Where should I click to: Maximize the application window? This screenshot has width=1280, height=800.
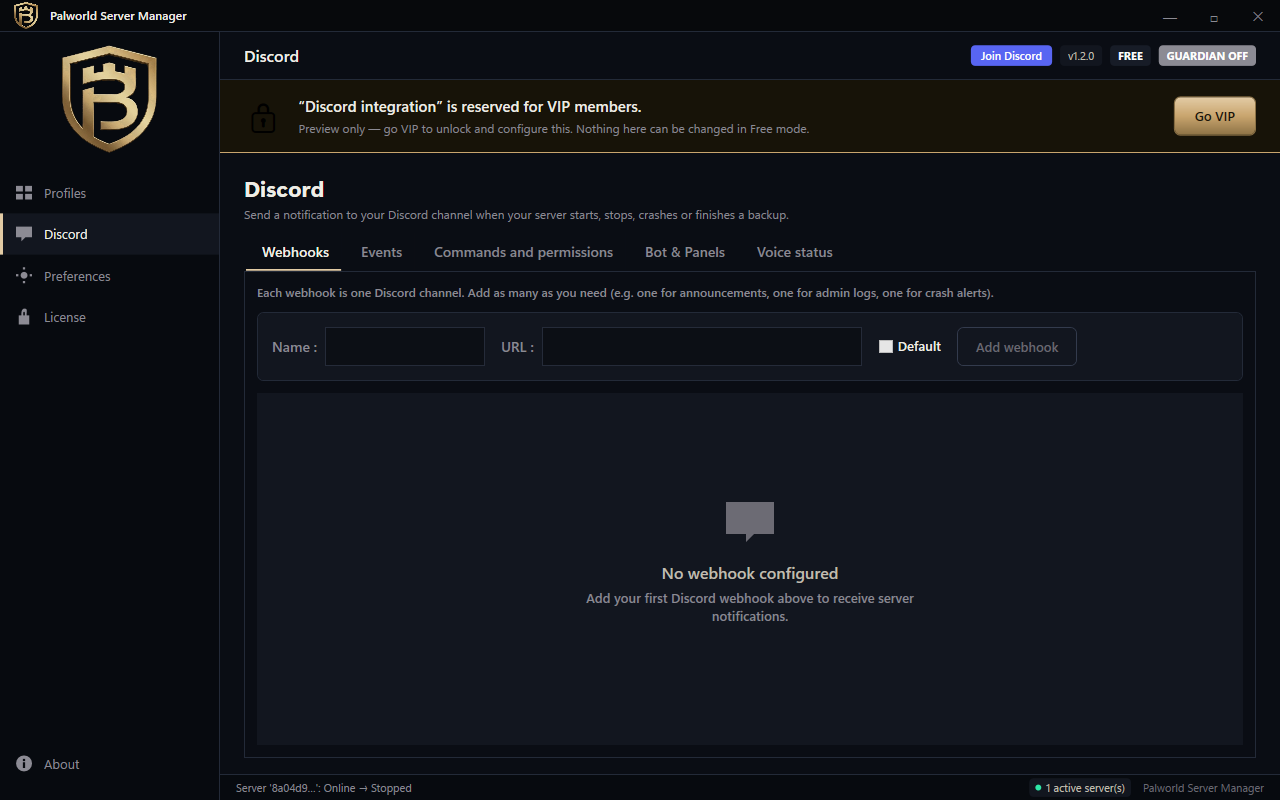1214,17
